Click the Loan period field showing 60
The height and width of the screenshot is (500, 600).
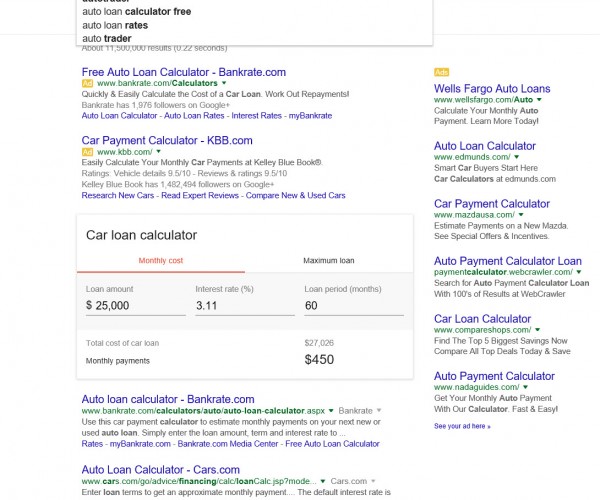354,306
